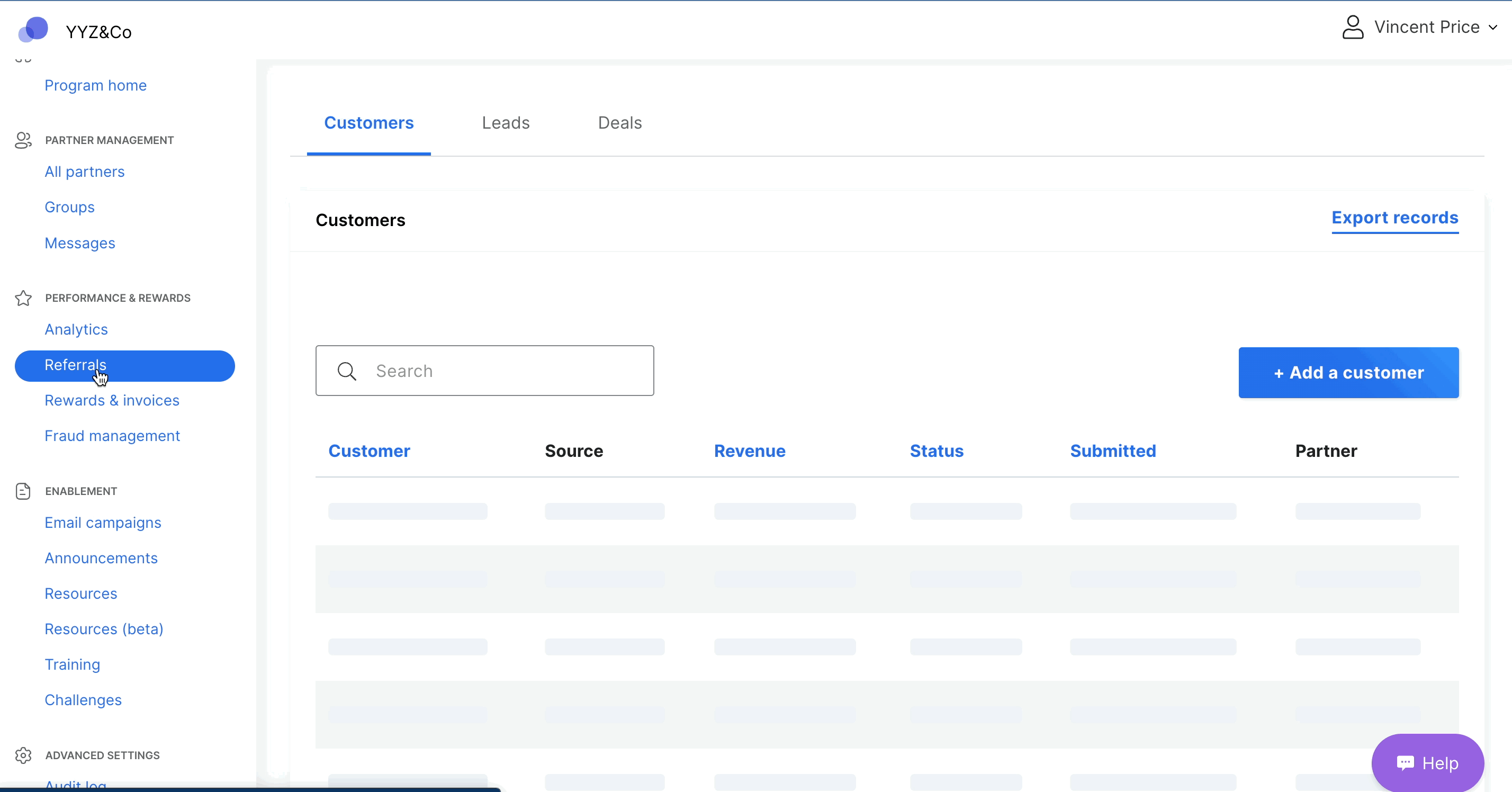1512x792 pixels.
Task: Click the Advanced Settings gear icon
Action: pos(23,755)
